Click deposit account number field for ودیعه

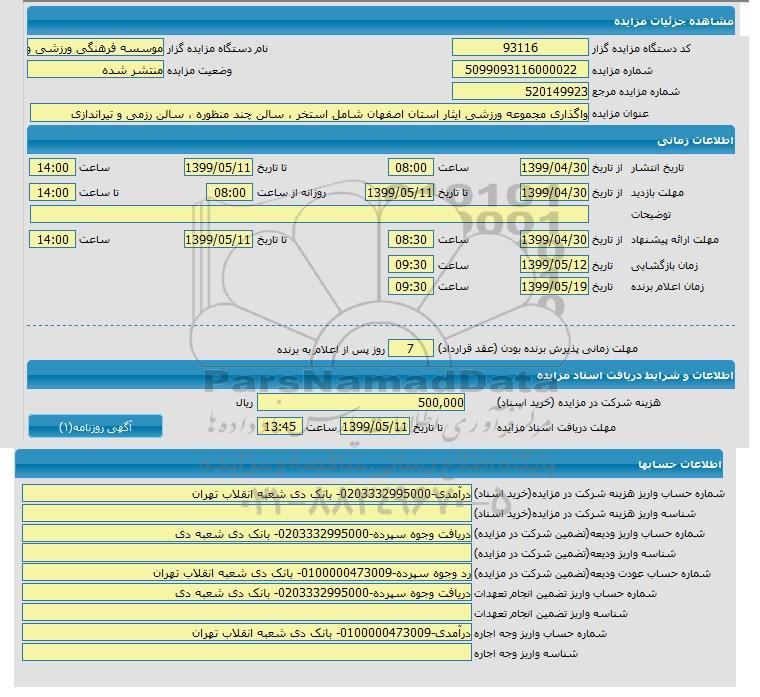tap(247, 534)
